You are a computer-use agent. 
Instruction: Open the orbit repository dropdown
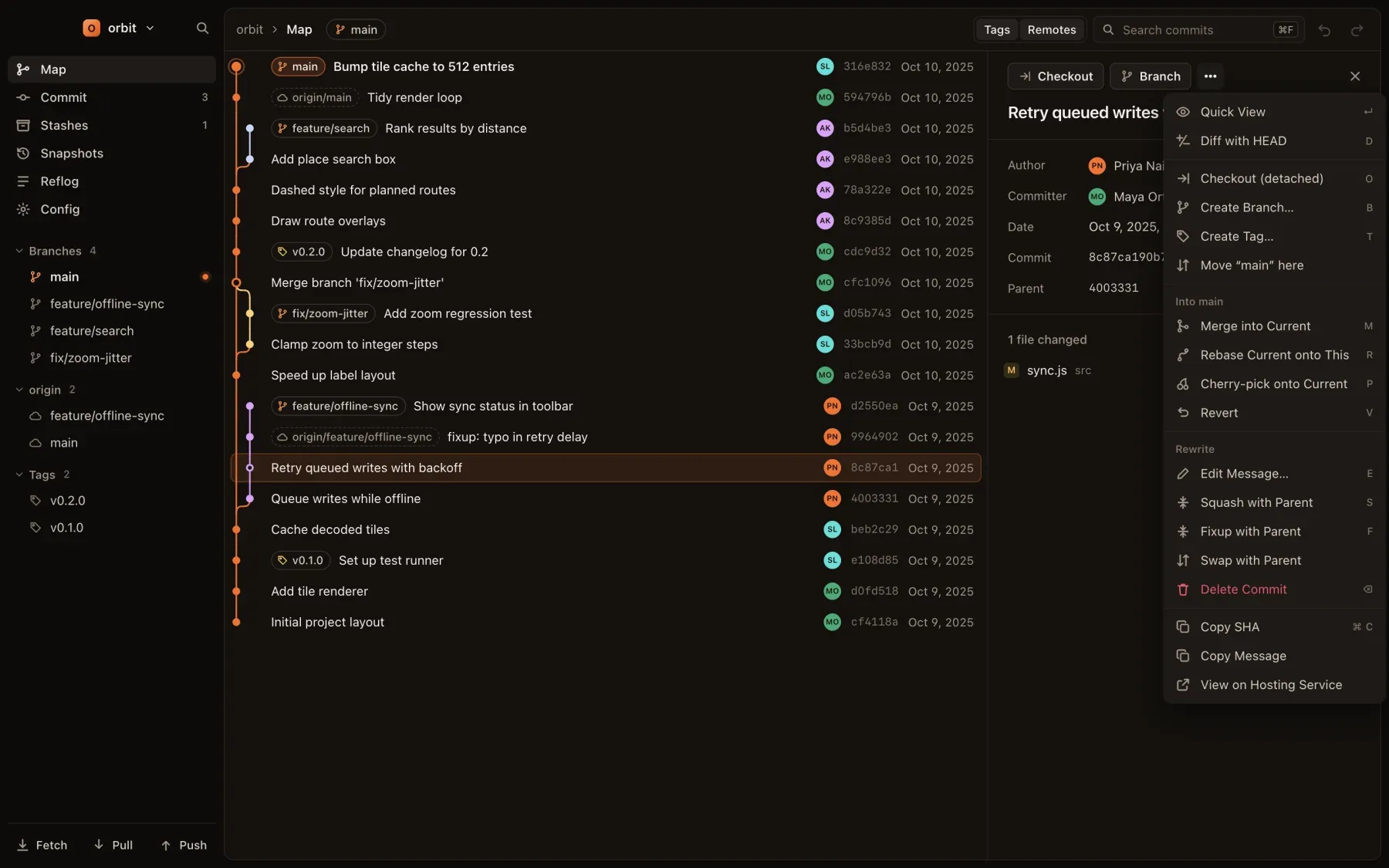click(x=119, y=28)
